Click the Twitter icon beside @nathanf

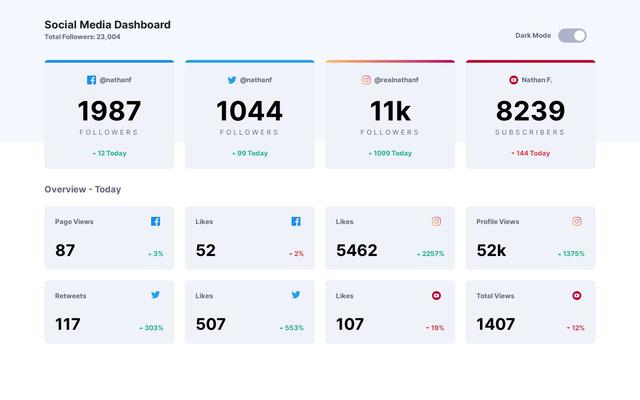(232, 80)
